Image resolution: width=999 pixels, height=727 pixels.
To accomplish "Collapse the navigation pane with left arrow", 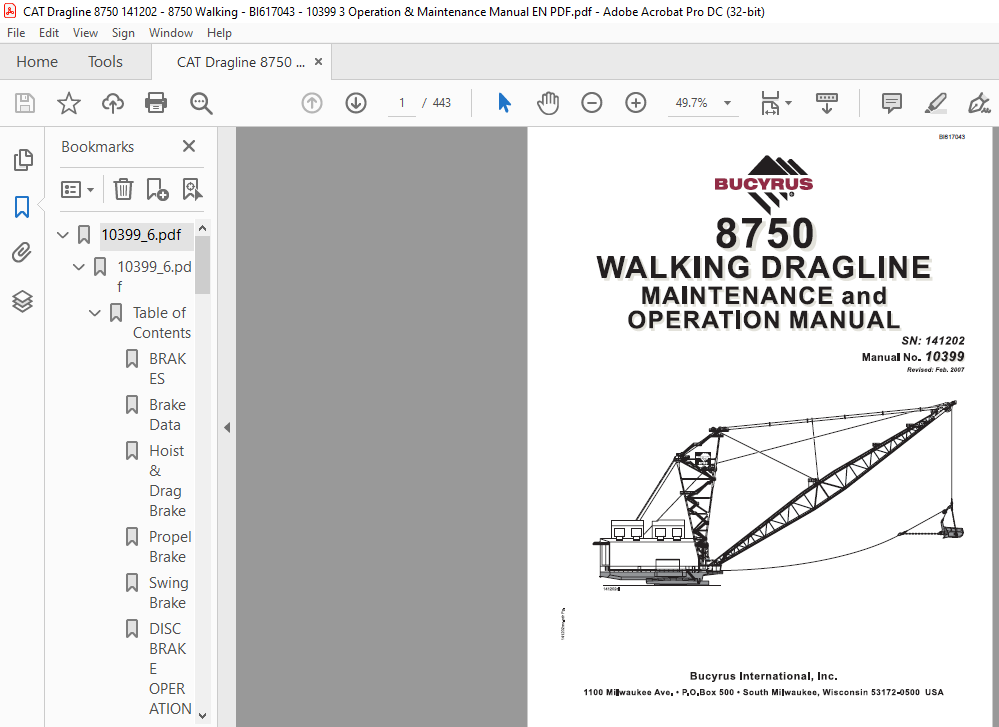I will [x=227, y=428].
